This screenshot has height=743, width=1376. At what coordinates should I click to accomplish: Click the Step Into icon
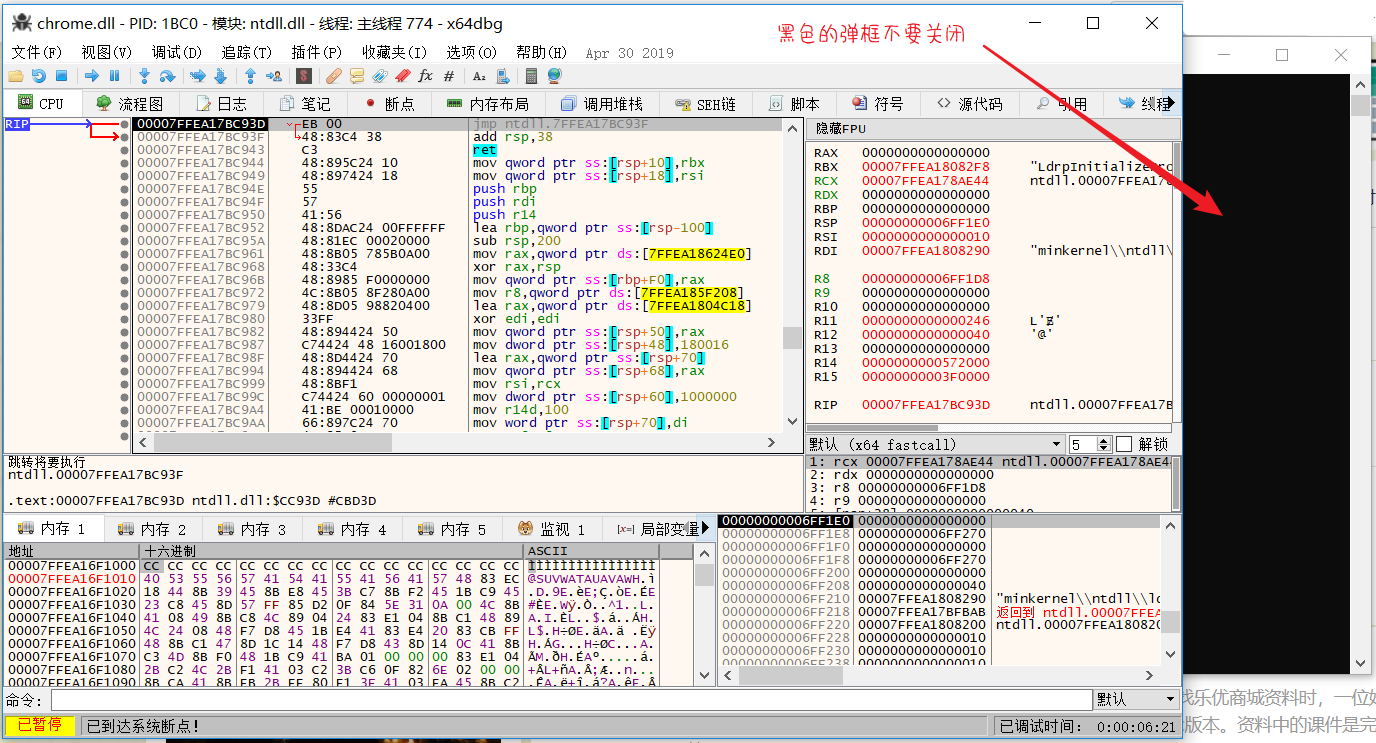(x=144, y=76)
